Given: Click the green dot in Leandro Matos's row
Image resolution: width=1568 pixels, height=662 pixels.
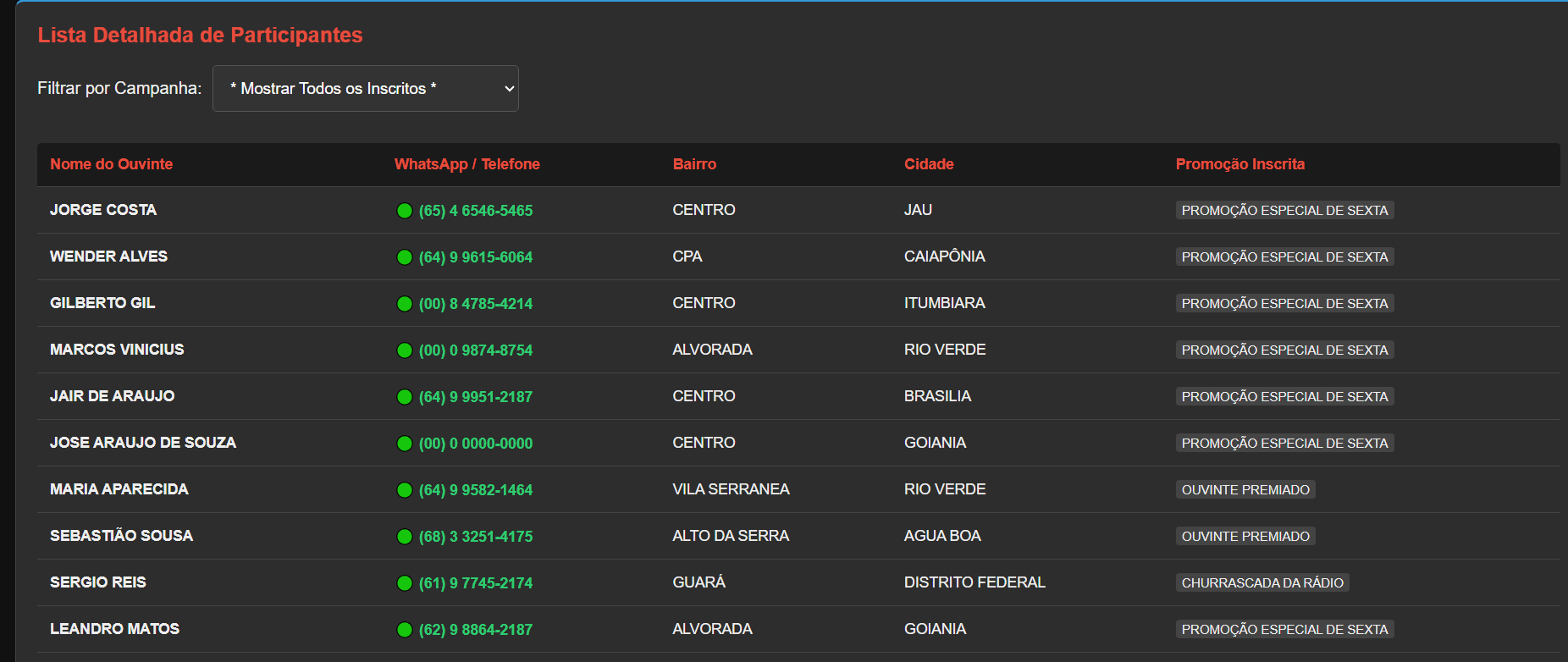Looking at the screenshot, I should pos(405,630).
